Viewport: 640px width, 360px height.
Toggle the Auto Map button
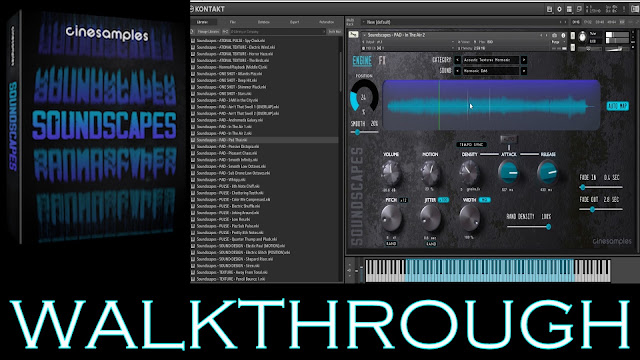click(618, 106)
